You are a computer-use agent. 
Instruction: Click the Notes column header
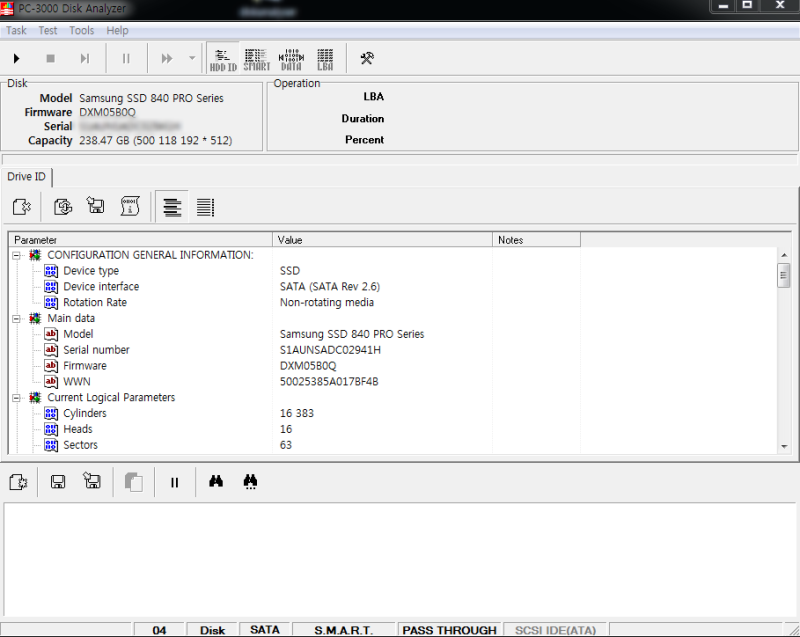pyautogui.click(x=536, y=240)
